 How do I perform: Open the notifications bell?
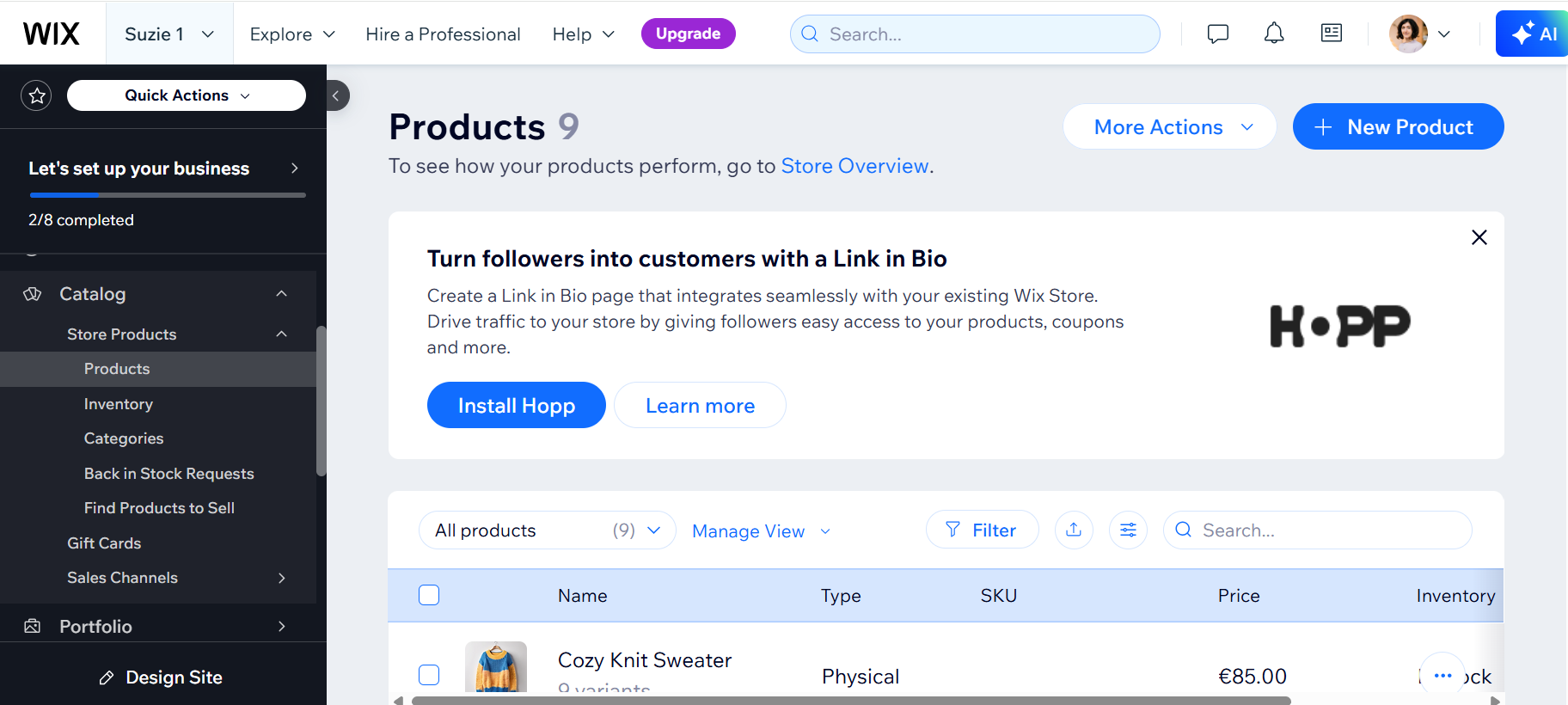tap(1274, 34)
